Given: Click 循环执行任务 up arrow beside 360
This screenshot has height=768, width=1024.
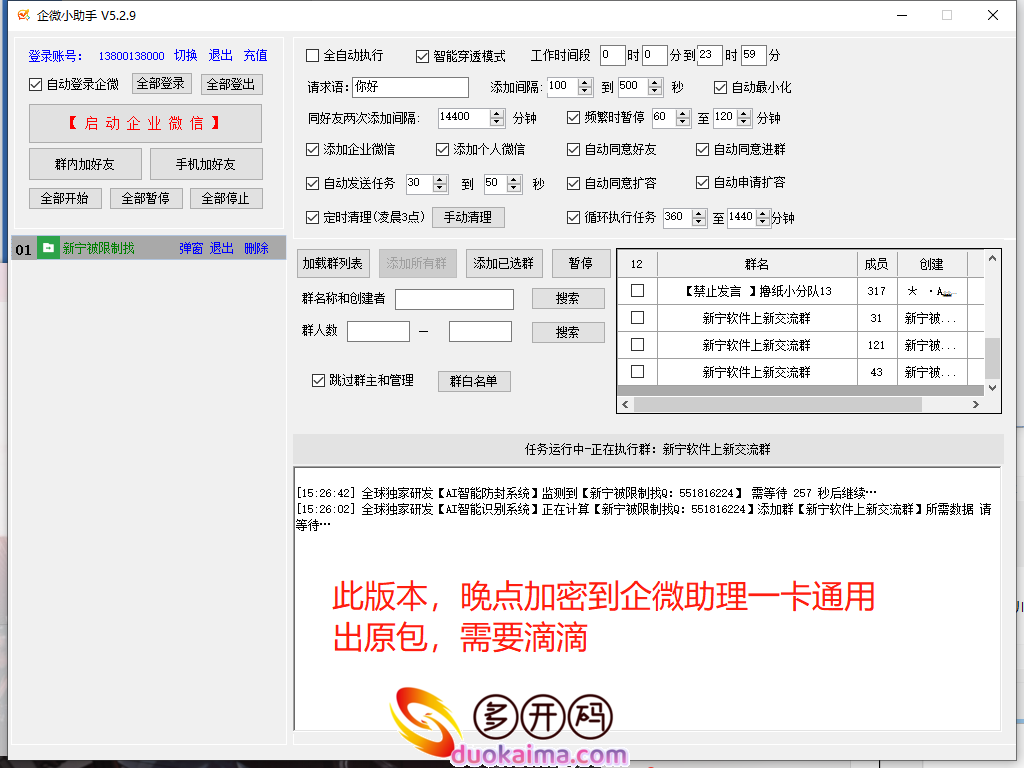Looking at the screenshot, I should click(700, 212).
